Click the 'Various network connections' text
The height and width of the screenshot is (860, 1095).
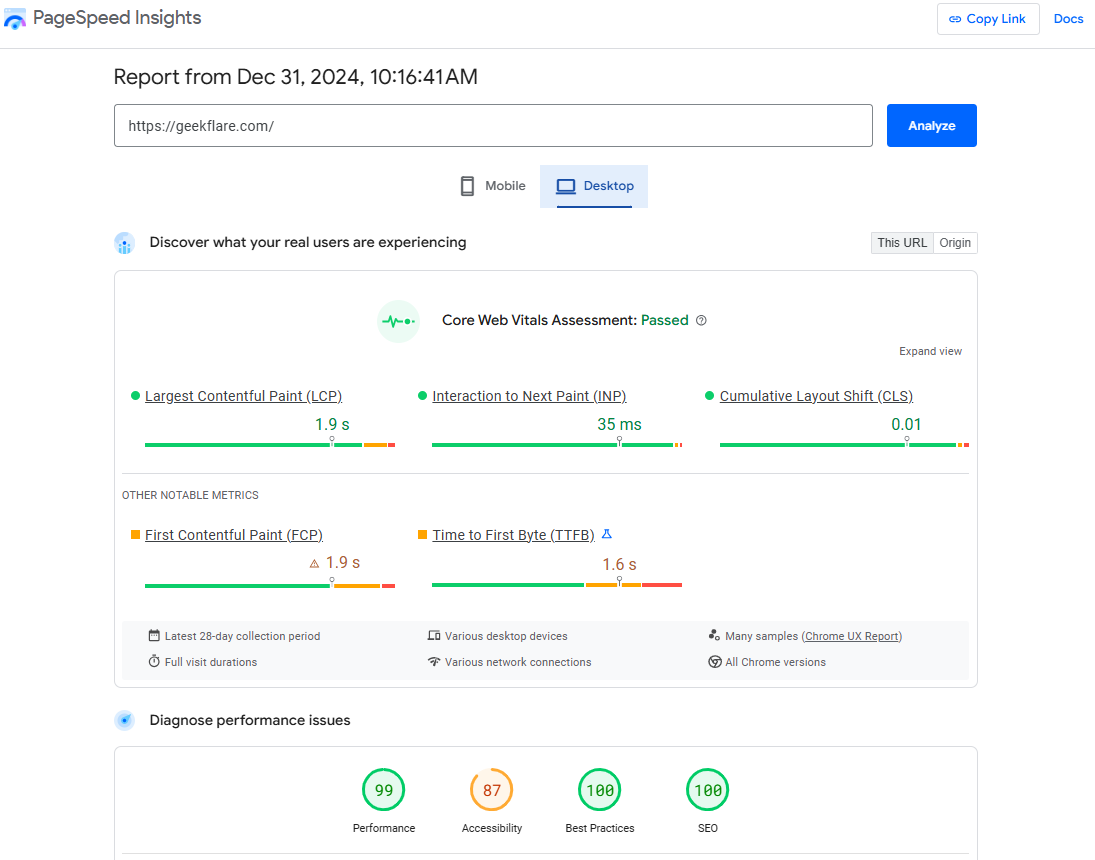tap(518, 662)
